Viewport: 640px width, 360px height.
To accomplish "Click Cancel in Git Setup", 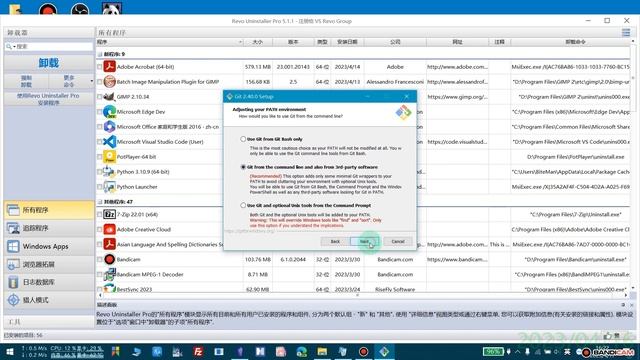I will pyautogui.click(x=398, y=242).
